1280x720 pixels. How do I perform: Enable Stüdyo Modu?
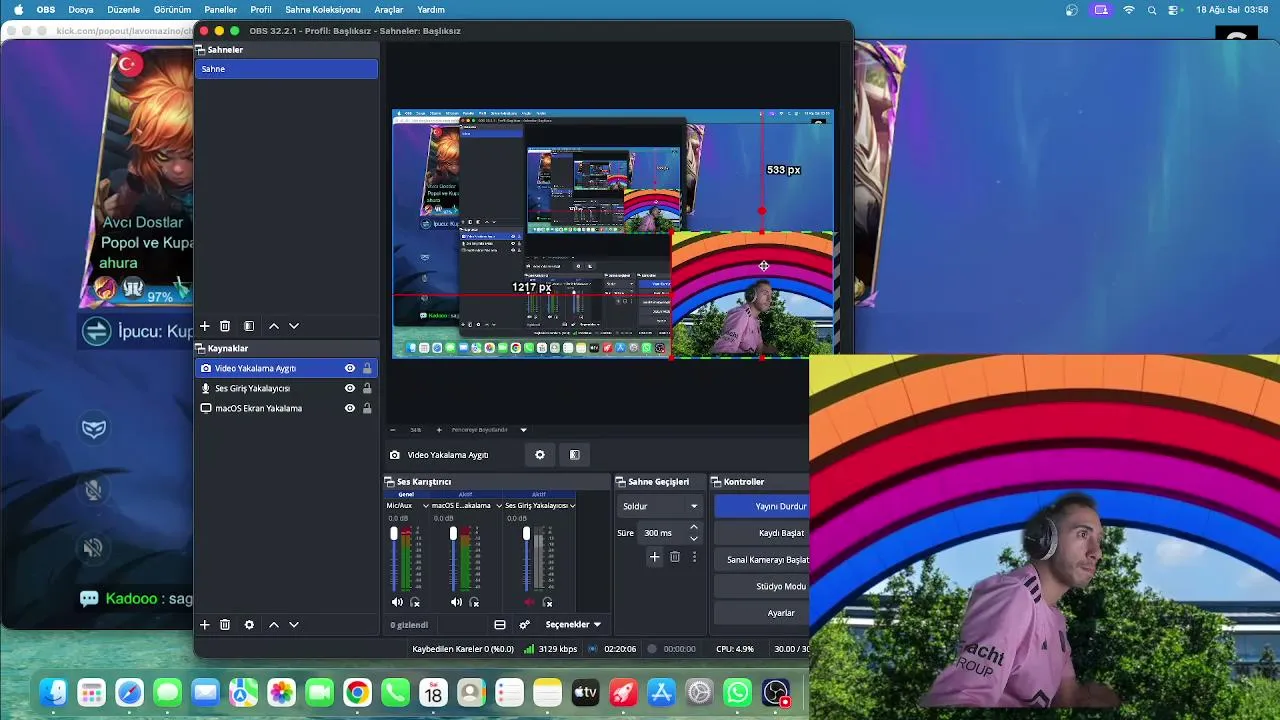coord(762,586)
